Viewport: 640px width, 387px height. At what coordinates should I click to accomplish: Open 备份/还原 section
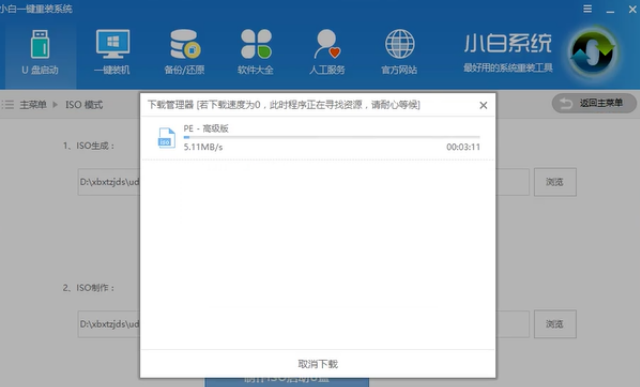[x=184, y=52]
